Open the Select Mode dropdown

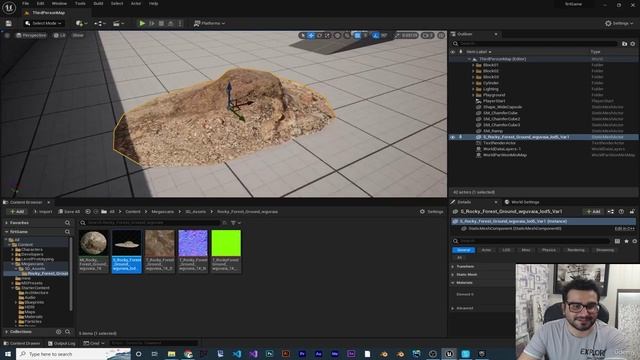[x=44, y=23]
